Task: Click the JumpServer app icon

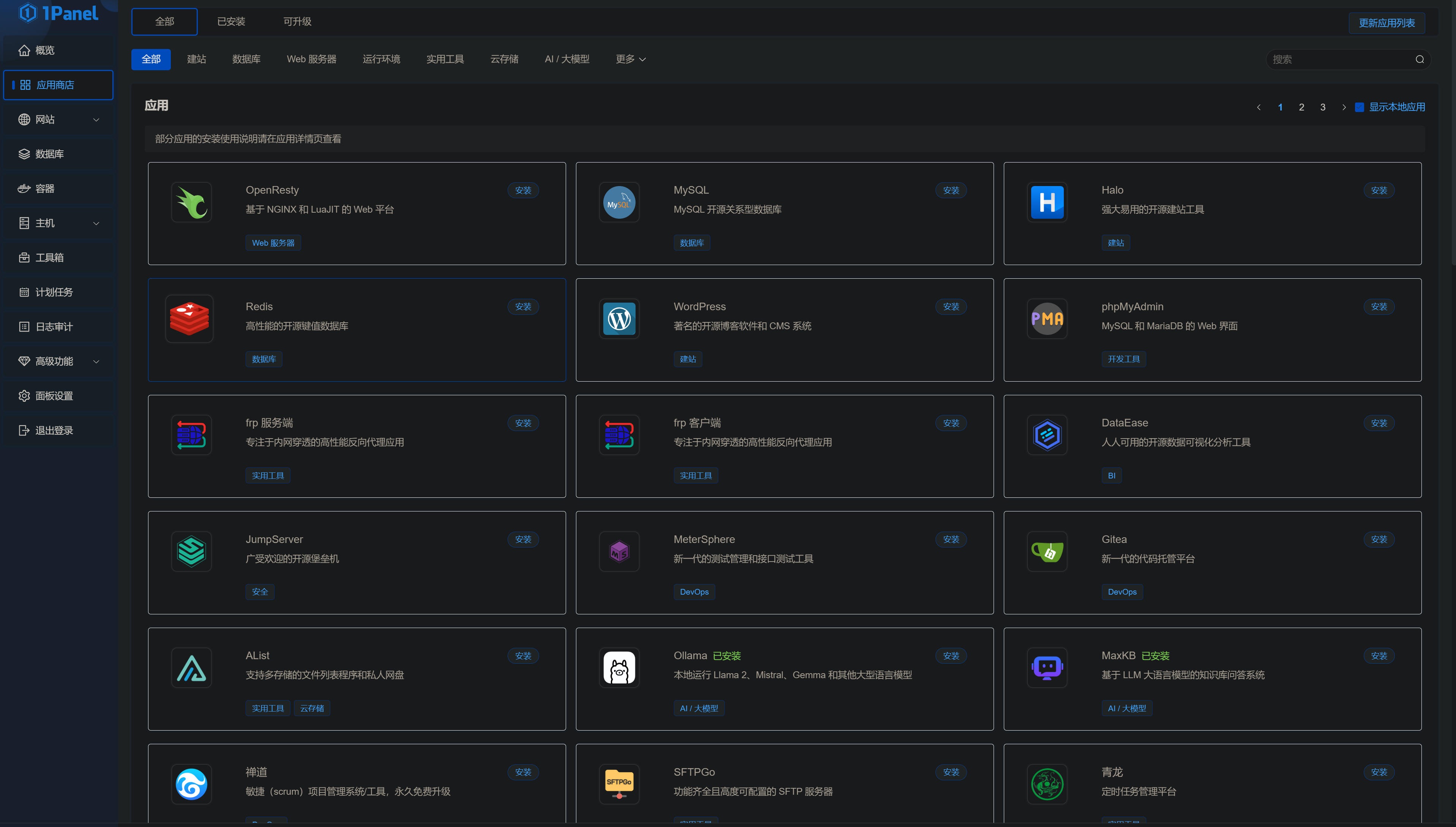Action: [191, 551]
